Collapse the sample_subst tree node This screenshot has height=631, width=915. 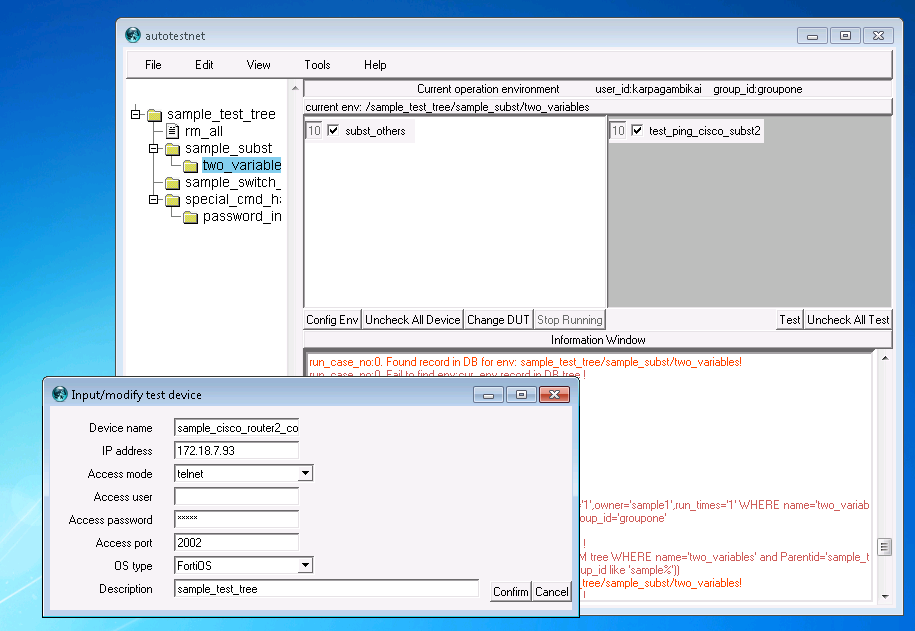[x=154, y=149]
